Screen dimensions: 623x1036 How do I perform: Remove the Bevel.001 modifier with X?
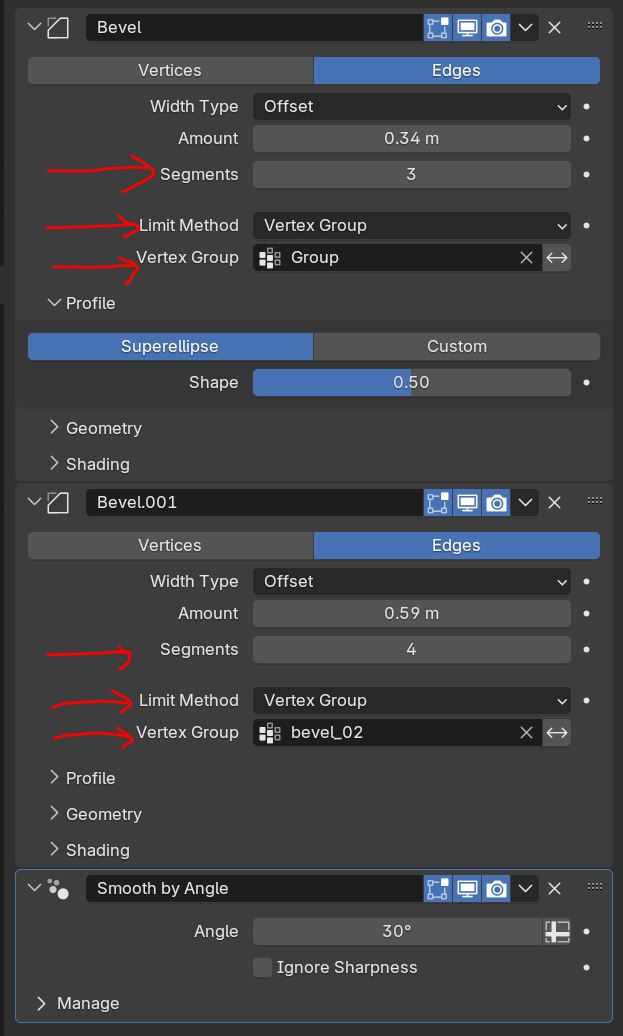click(555, 502)
